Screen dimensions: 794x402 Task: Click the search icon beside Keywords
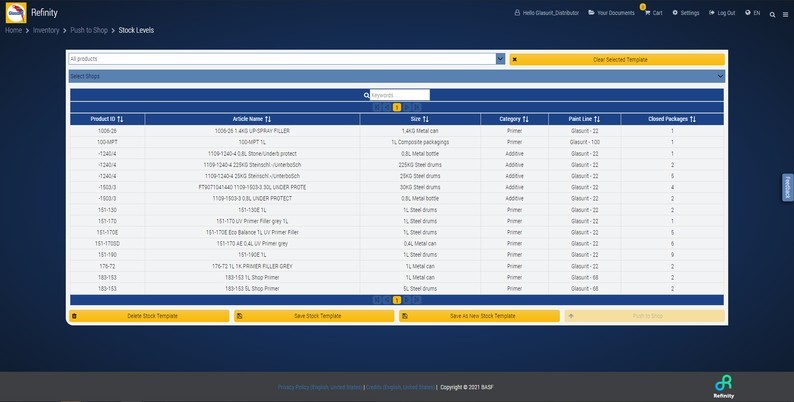(366, 95)
